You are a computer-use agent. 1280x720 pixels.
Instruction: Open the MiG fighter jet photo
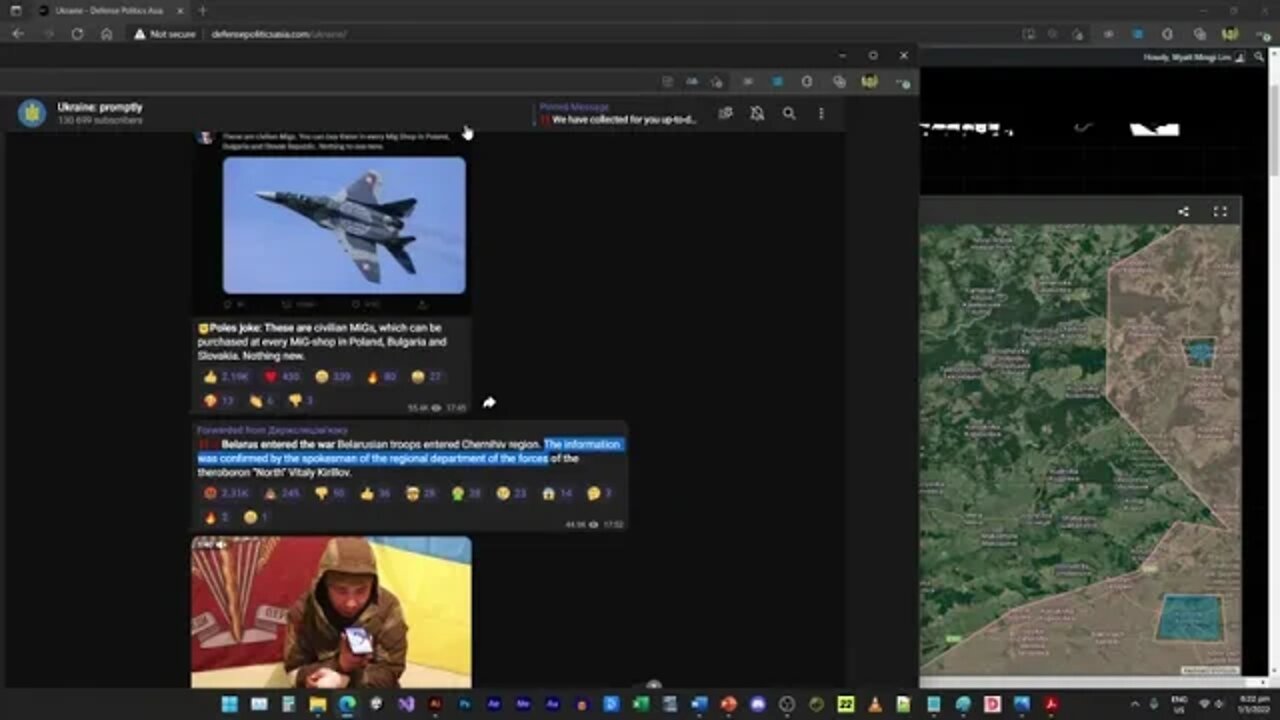point(344,225)
